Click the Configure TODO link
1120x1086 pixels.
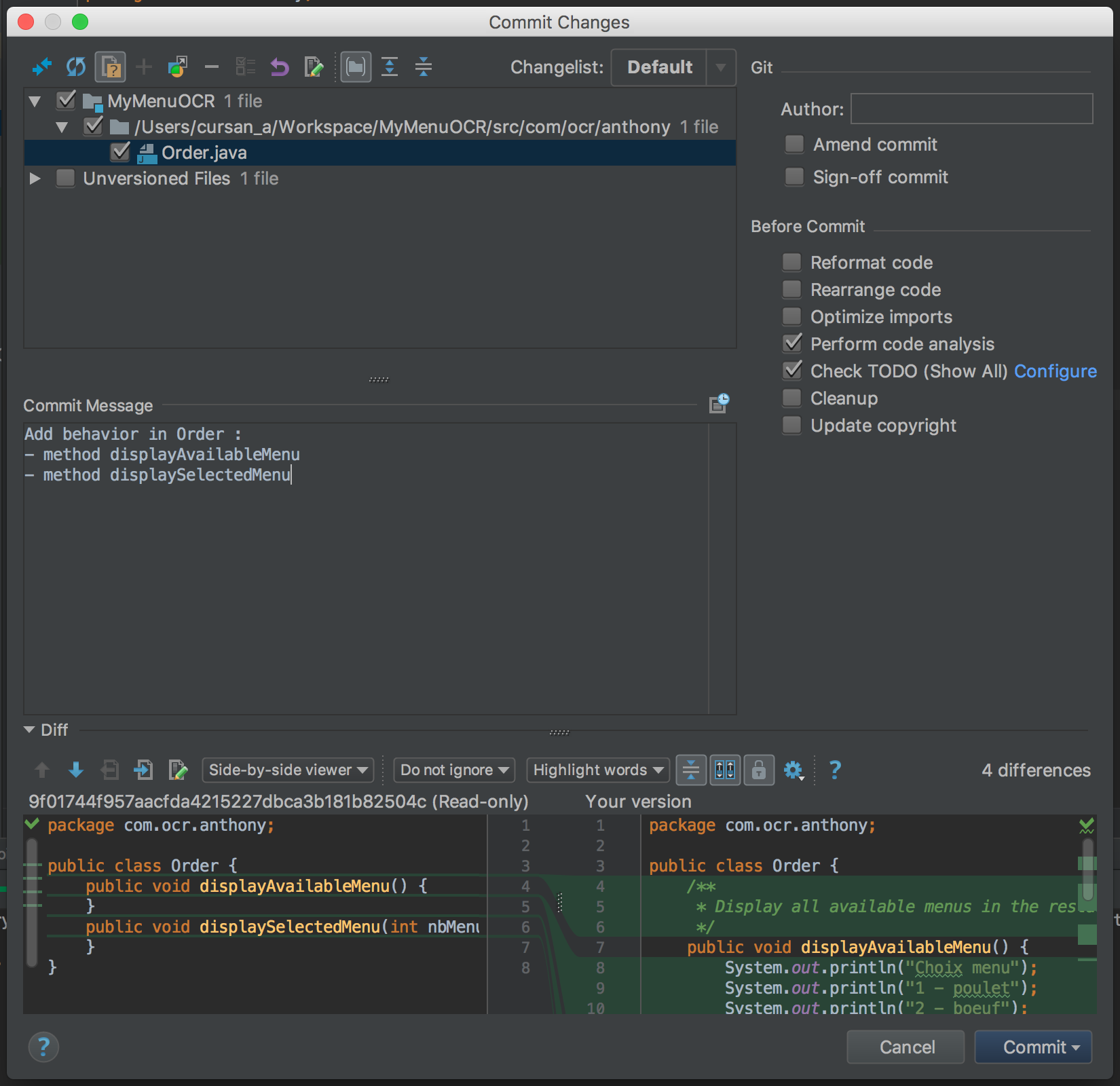click(x=1056, y=371)
